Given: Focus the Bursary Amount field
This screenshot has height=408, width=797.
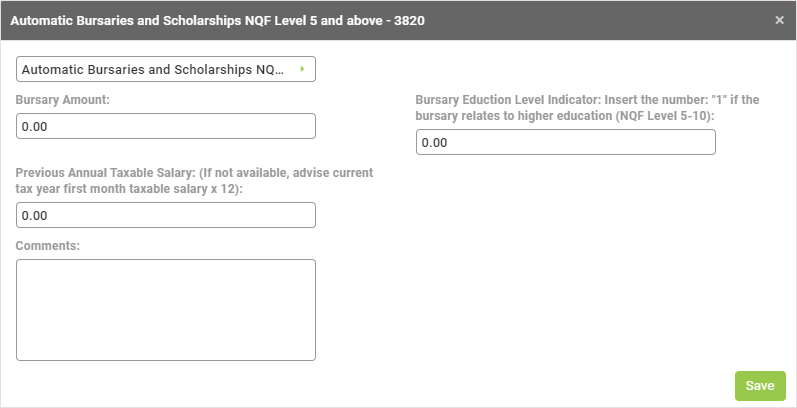Looking at the screenshot, I should [165, 126].
